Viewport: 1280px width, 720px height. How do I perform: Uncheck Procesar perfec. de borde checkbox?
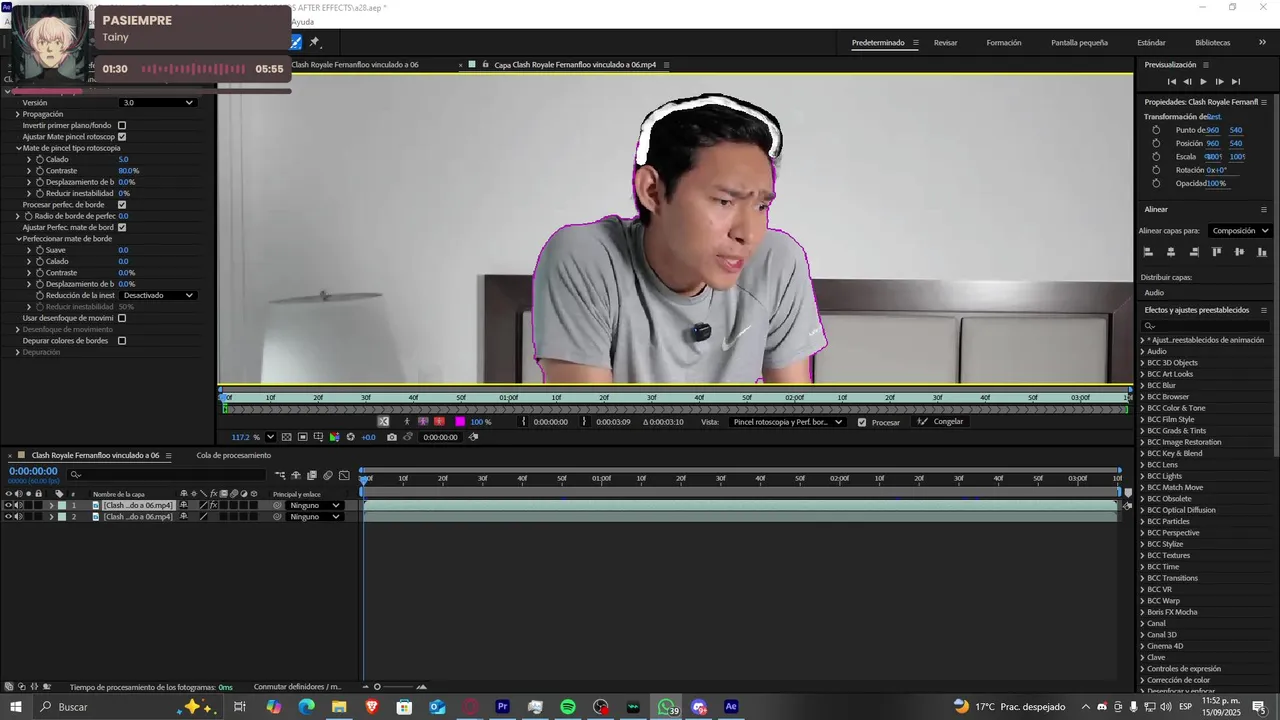pyautogui.click(x=122, y=204)
